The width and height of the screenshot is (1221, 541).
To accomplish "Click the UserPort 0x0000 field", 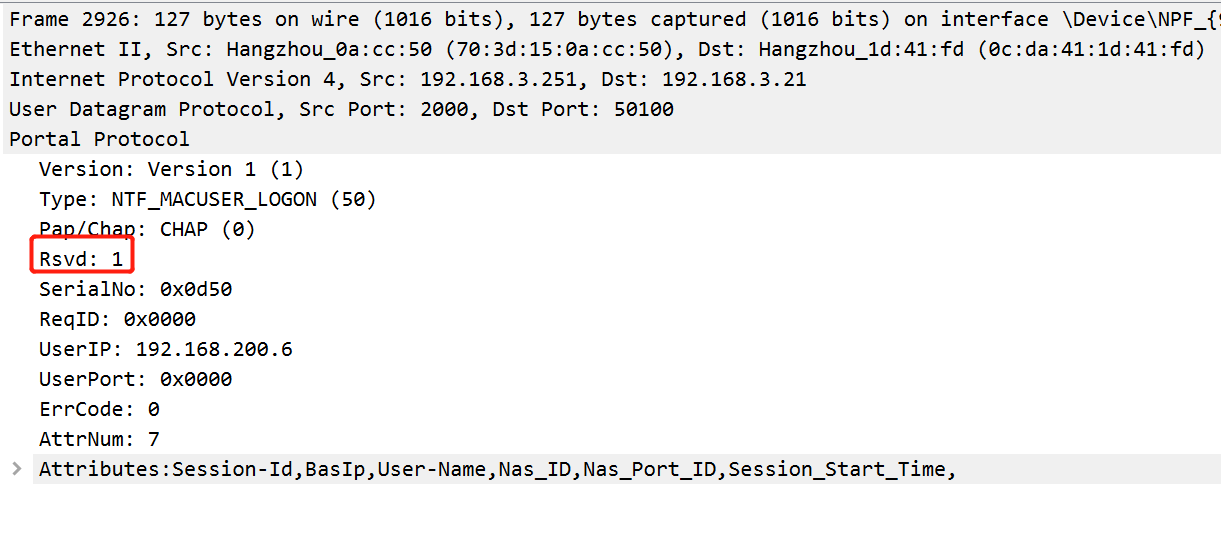I will coord(135,379).
